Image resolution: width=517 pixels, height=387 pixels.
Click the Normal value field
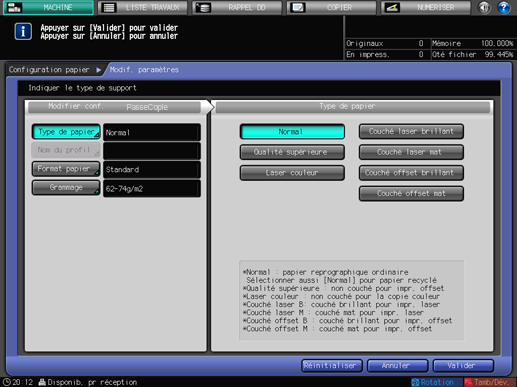point(152,132)
